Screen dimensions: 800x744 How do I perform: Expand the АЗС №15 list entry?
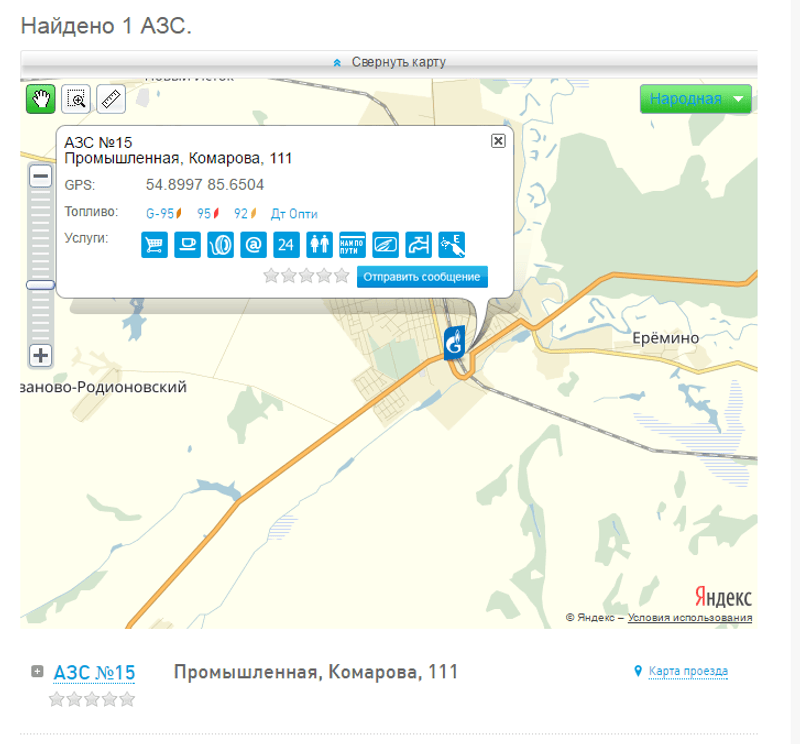tap(37, 671)
